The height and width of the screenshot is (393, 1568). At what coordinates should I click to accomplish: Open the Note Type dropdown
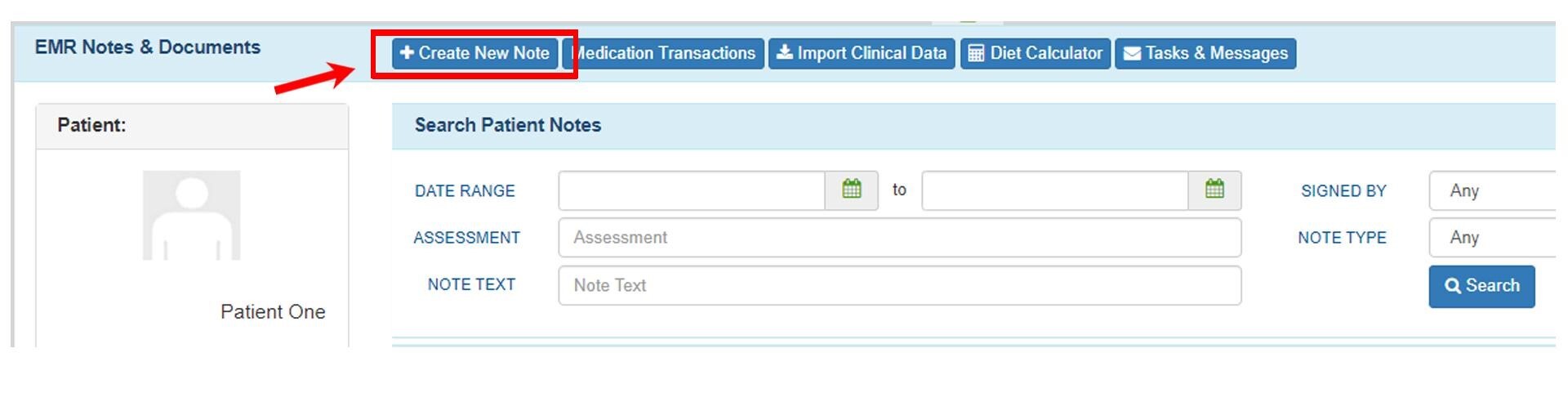click(x=1491, y=238)
